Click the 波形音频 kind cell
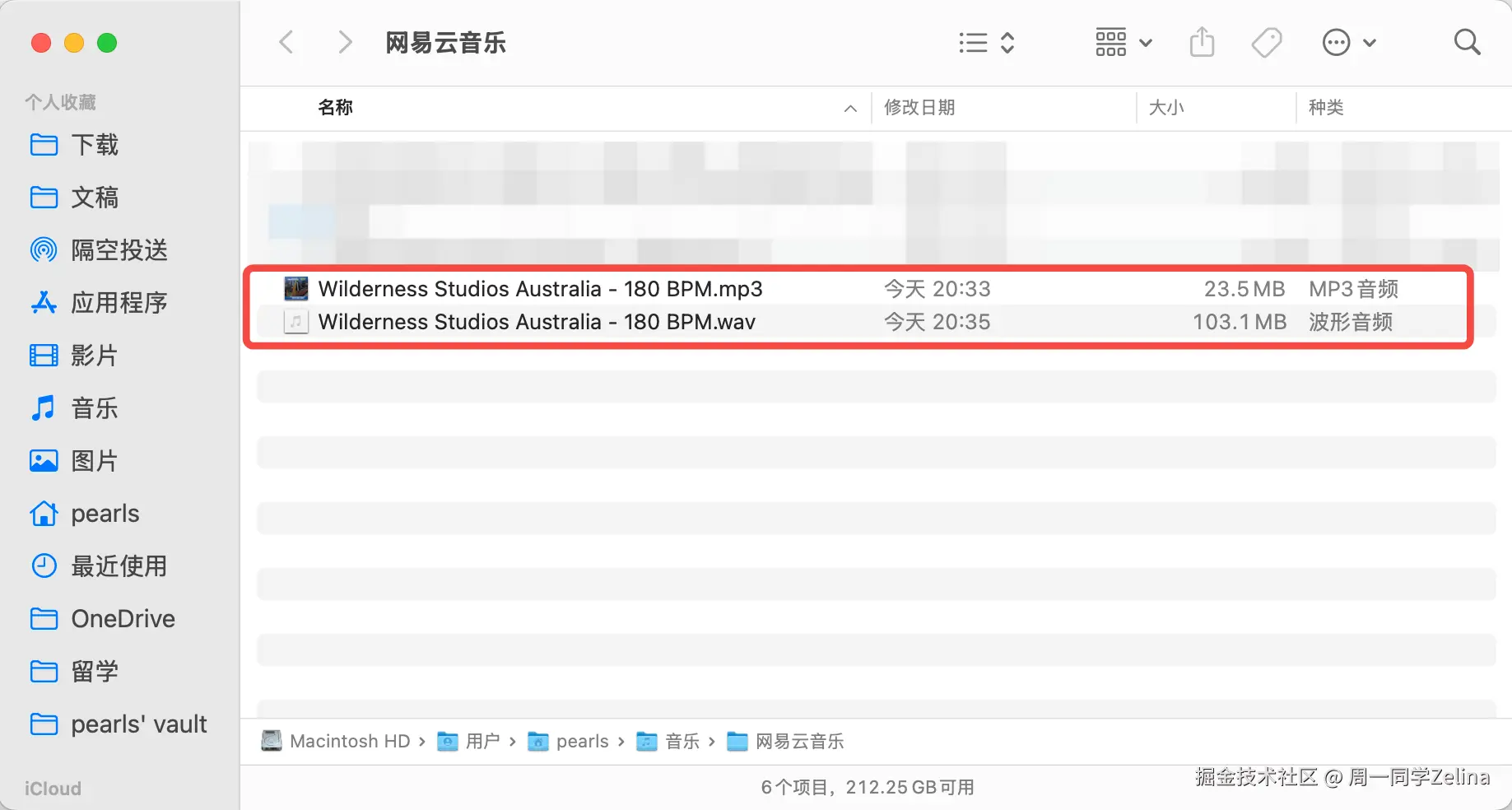Image resolution: width=1512 pixels, height=810 pixels. click(x=1351, y=322)
